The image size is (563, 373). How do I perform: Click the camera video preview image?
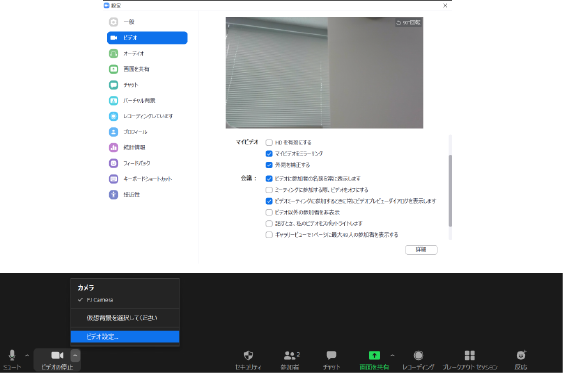[324, 73]
